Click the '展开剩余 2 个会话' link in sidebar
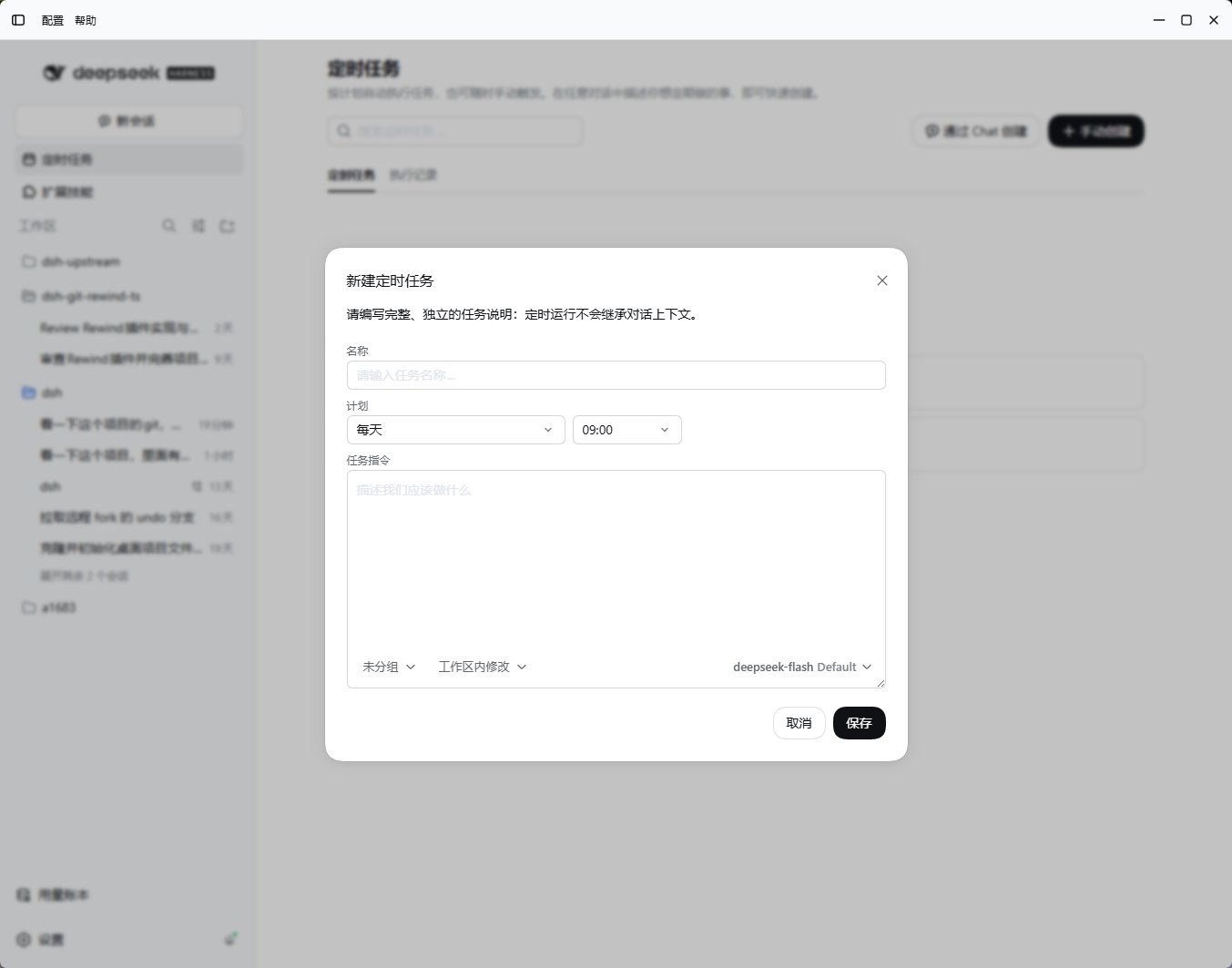Screen dimensions: 1232x968 click(x=84, y=576)
